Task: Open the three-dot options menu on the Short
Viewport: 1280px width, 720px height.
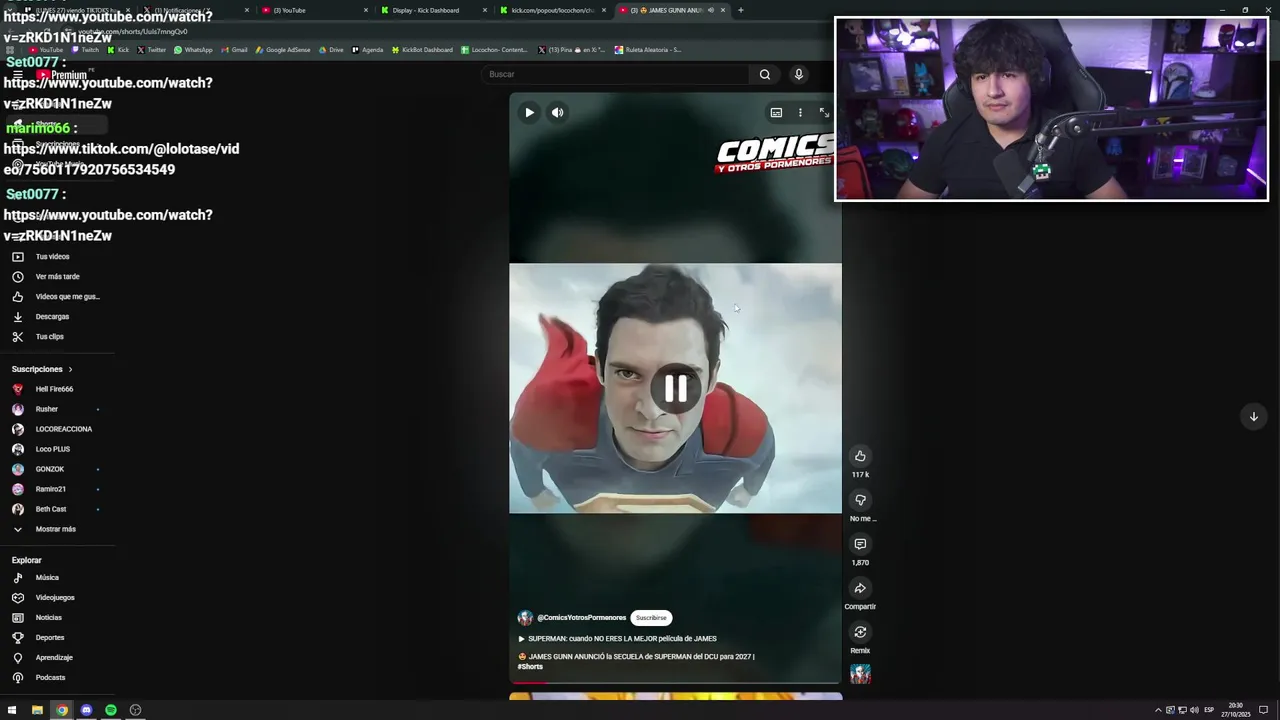Action: [x=800, y=113]
